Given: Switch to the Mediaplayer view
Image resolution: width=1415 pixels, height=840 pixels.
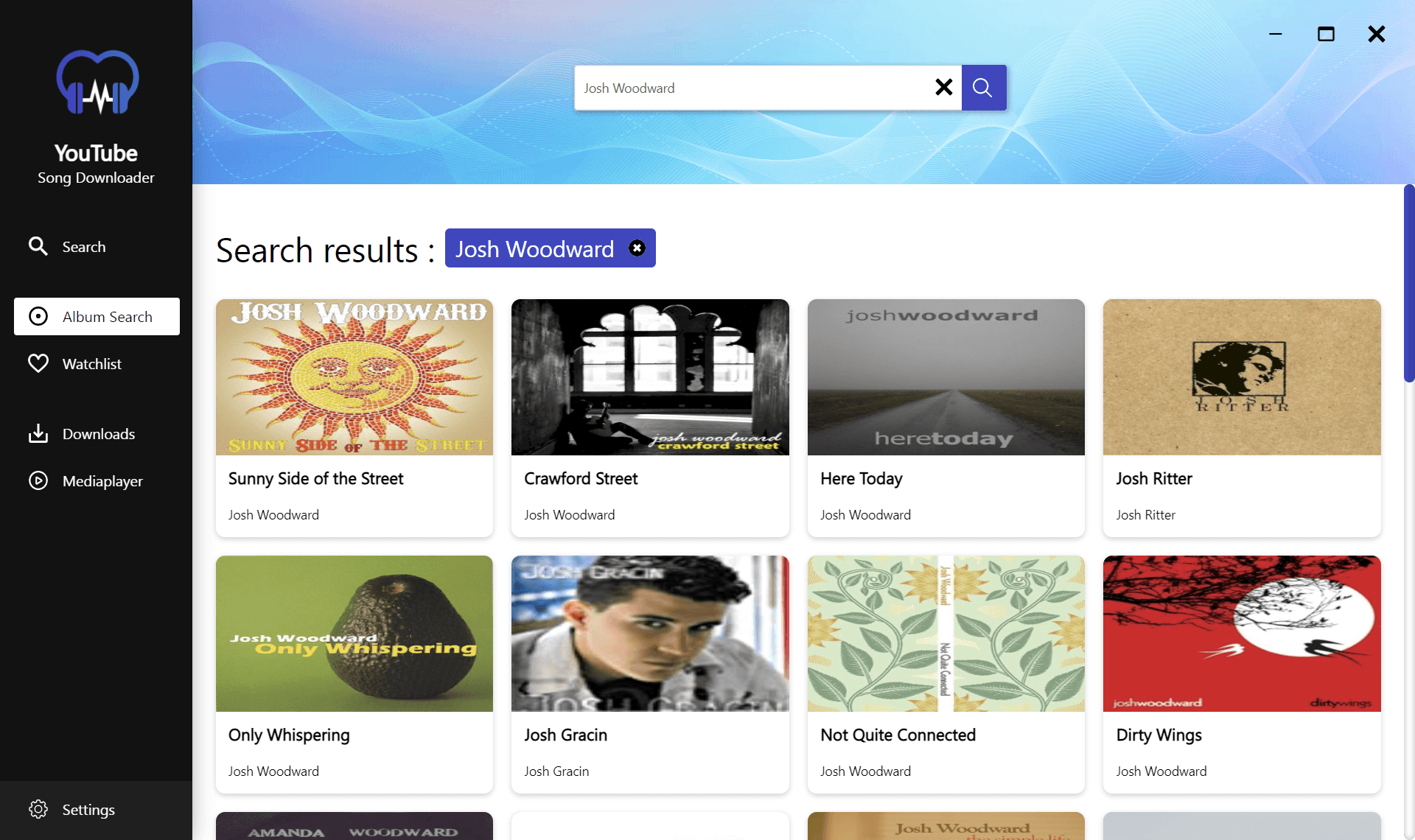Looking at the screenshot, I should 97,481.
